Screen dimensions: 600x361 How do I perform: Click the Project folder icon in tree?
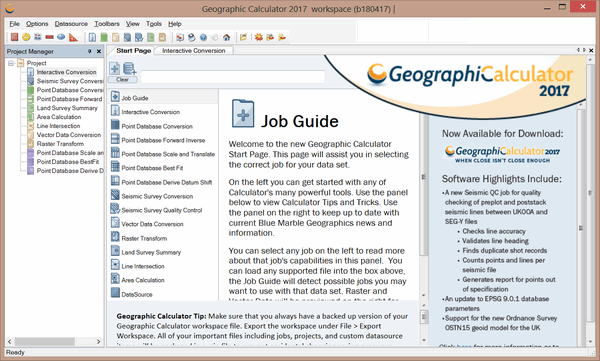point(21,63)
